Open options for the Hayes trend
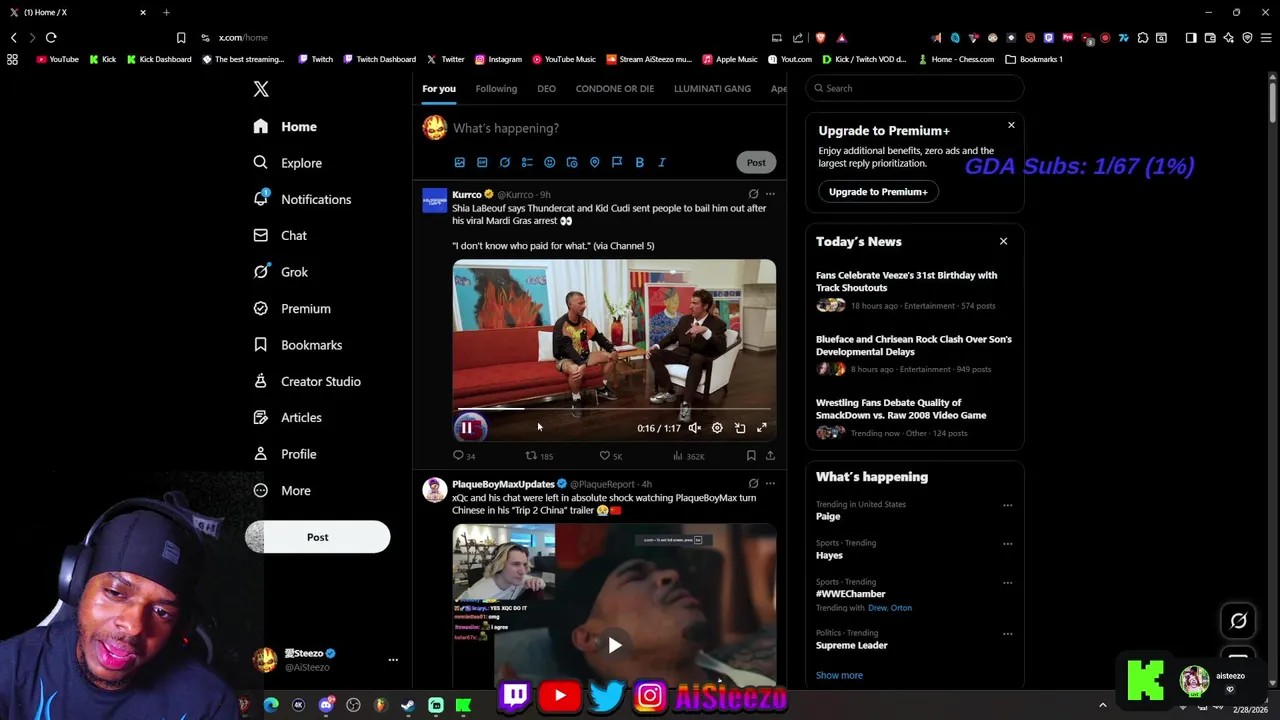 coord(1007,544)
